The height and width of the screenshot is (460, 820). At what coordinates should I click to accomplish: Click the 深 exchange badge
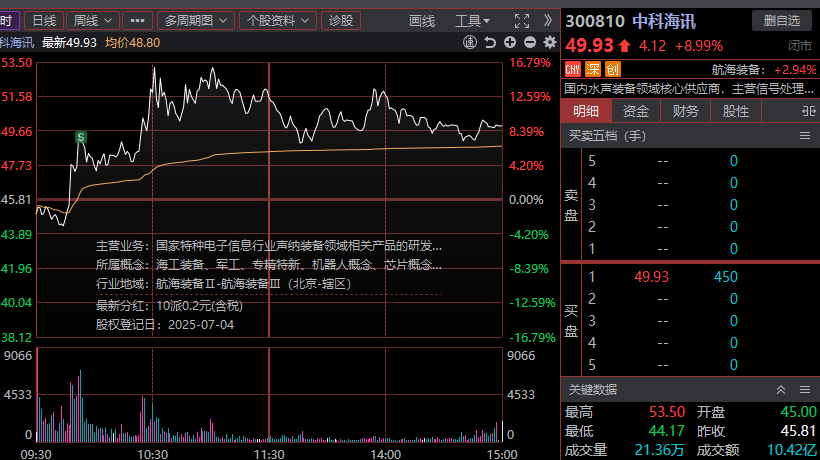click(x=593, y=69)
